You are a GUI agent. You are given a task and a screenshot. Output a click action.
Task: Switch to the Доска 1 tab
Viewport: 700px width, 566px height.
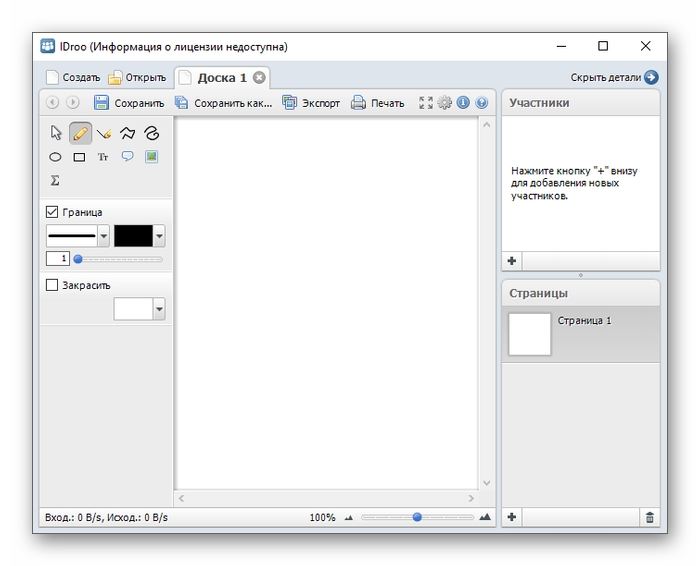tap(222, 78)
